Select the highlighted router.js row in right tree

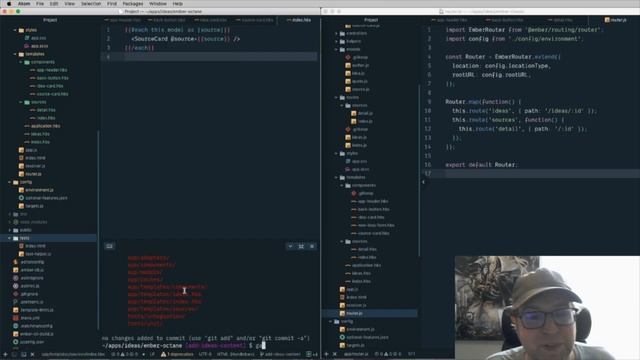point(370,313)
